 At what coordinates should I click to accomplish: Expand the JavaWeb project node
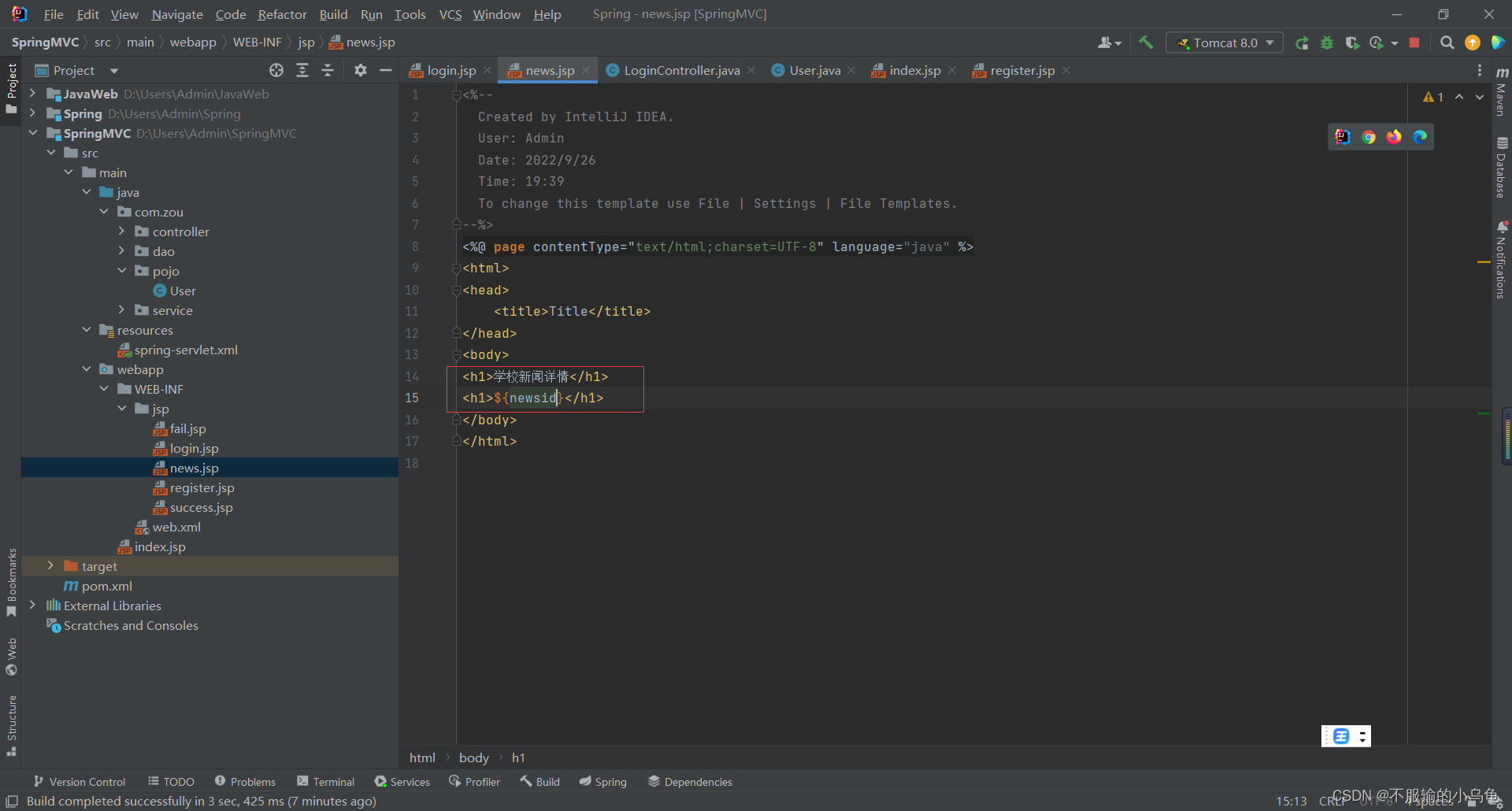tap(32, 94)
